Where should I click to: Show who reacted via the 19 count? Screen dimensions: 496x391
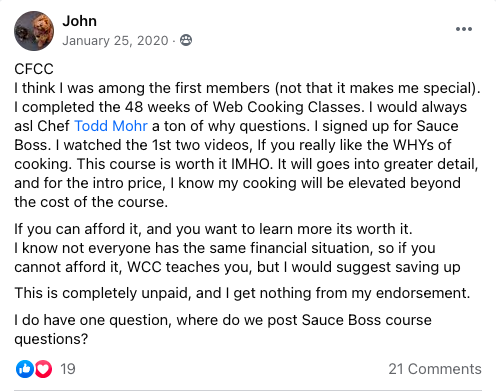(68, 369)
